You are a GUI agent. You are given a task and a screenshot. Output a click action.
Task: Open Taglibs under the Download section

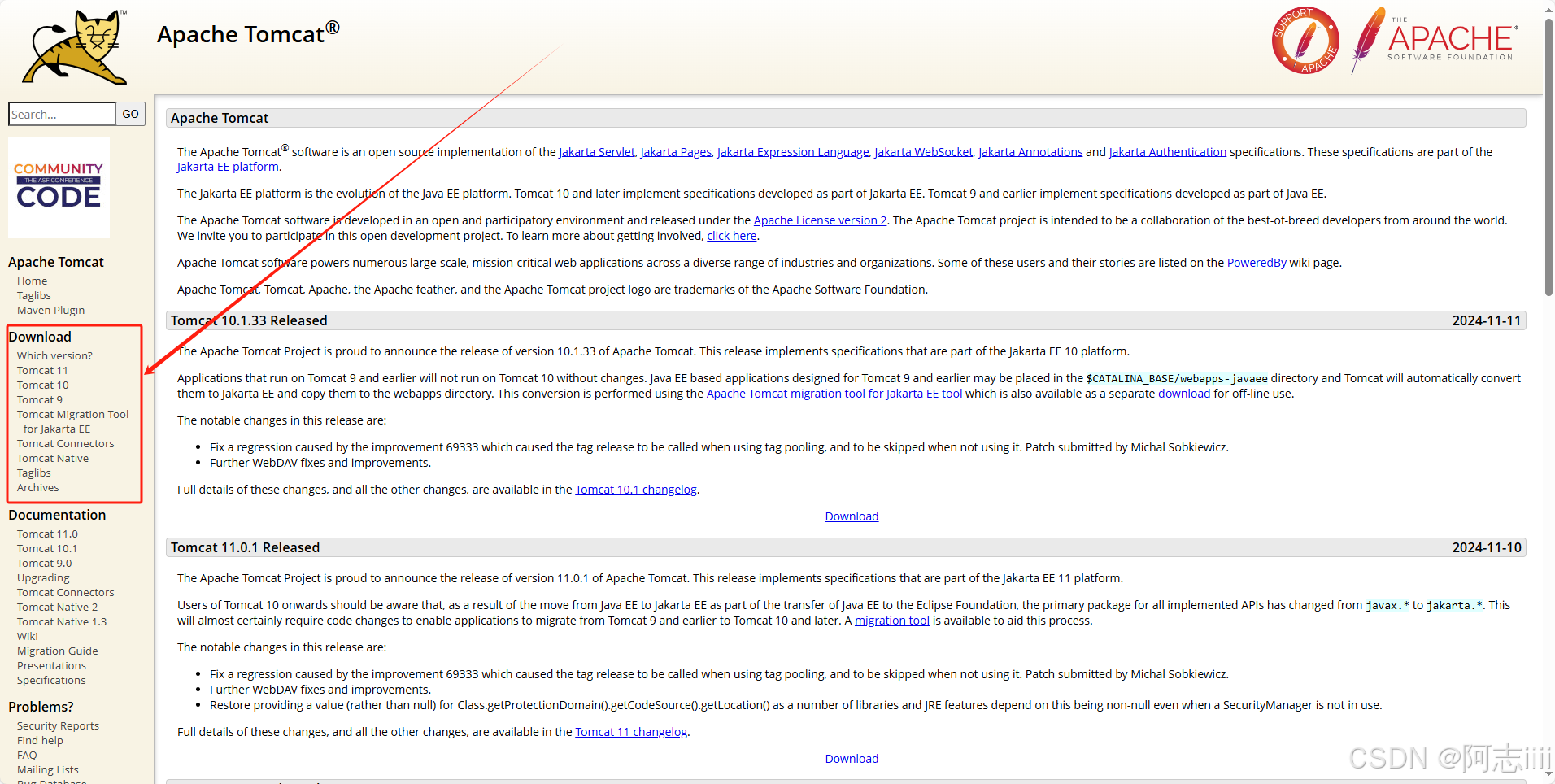[34, 473]
